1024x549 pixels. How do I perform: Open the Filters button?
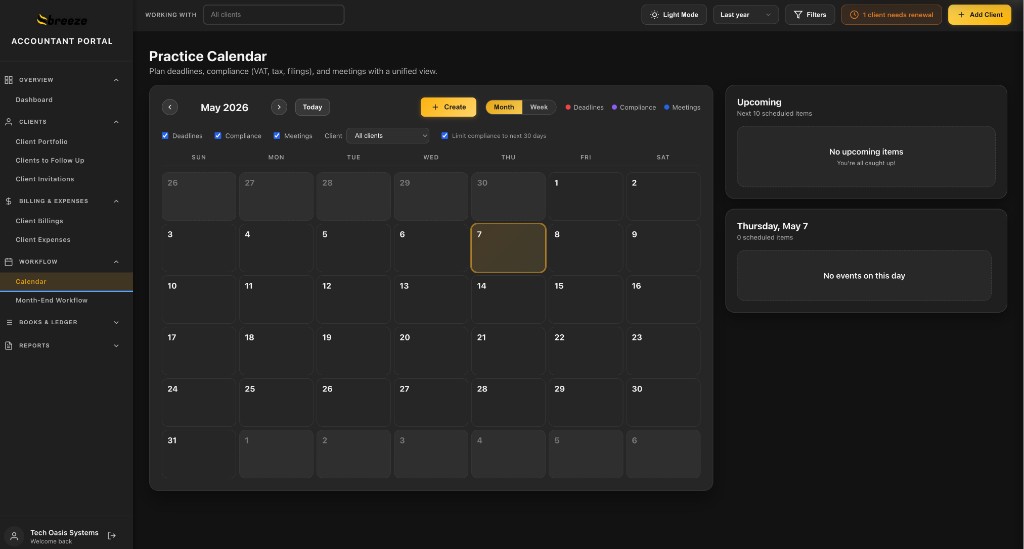[x=810, y=14]
